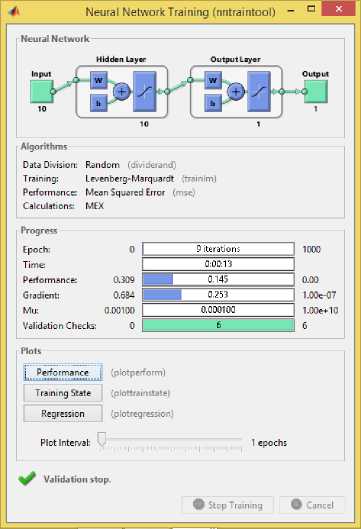Click the Hidden Layer b bias block
The height and width of the screenshot is (529, 361).
[99, 103]
